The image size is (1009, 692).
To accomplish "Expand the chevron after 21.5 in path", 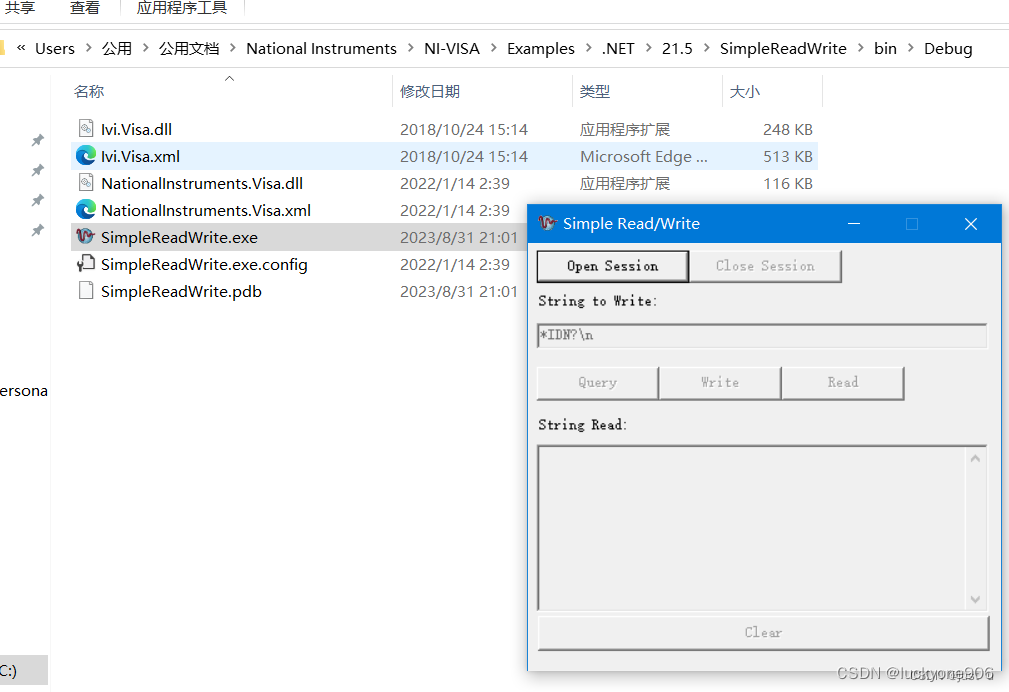I will 707,48.
